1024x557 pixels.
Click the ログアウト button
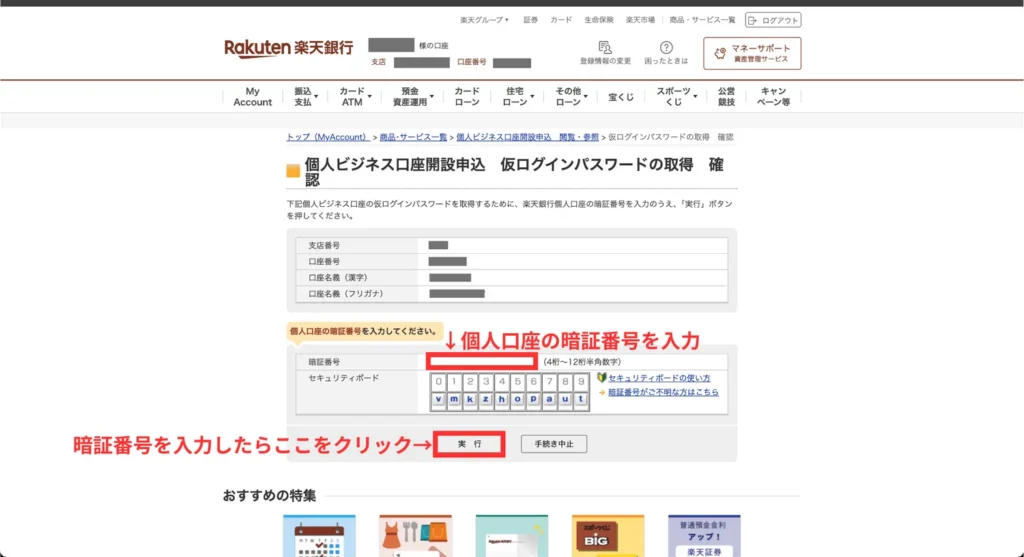point(773,20)
